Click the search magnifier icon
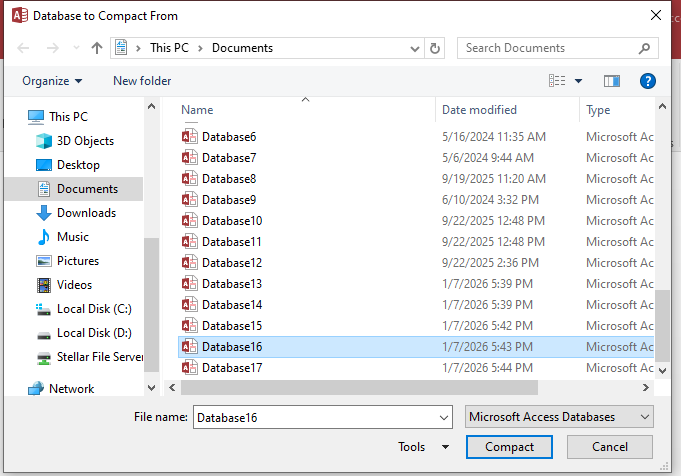681x476 pixels. tap(644, 48)
